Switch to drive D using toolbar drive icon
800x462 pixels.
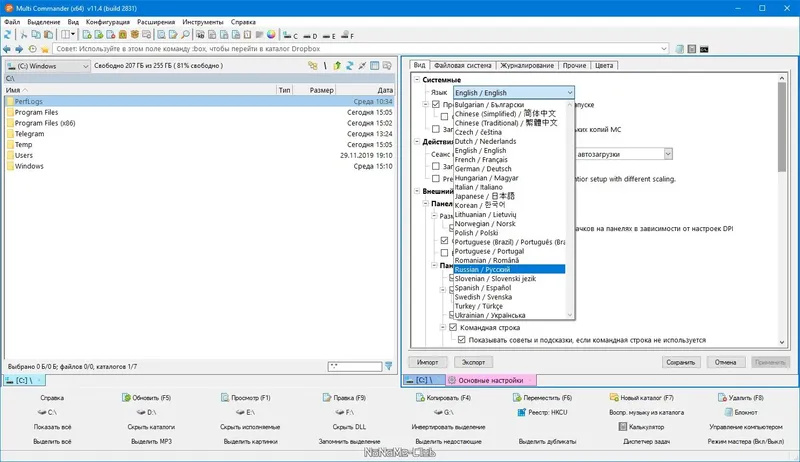[x=310, y=35]
